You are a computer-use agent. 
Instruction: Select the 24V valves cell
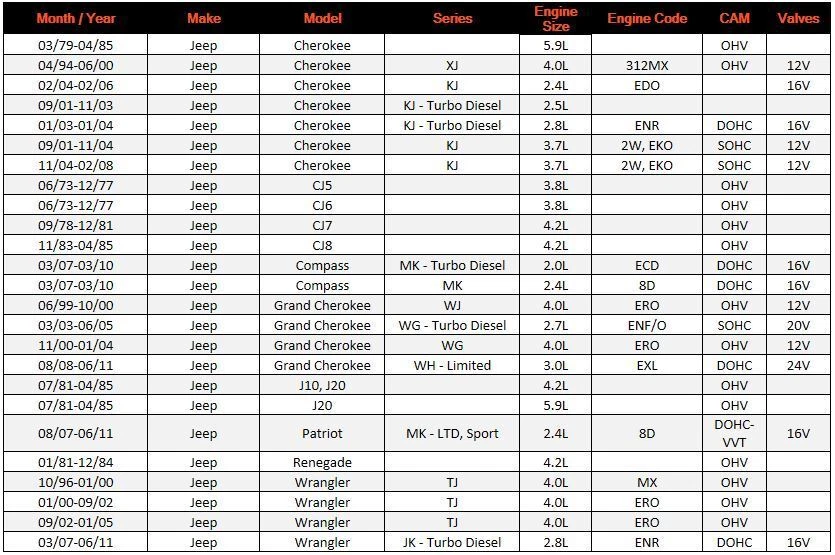point(798,365)
